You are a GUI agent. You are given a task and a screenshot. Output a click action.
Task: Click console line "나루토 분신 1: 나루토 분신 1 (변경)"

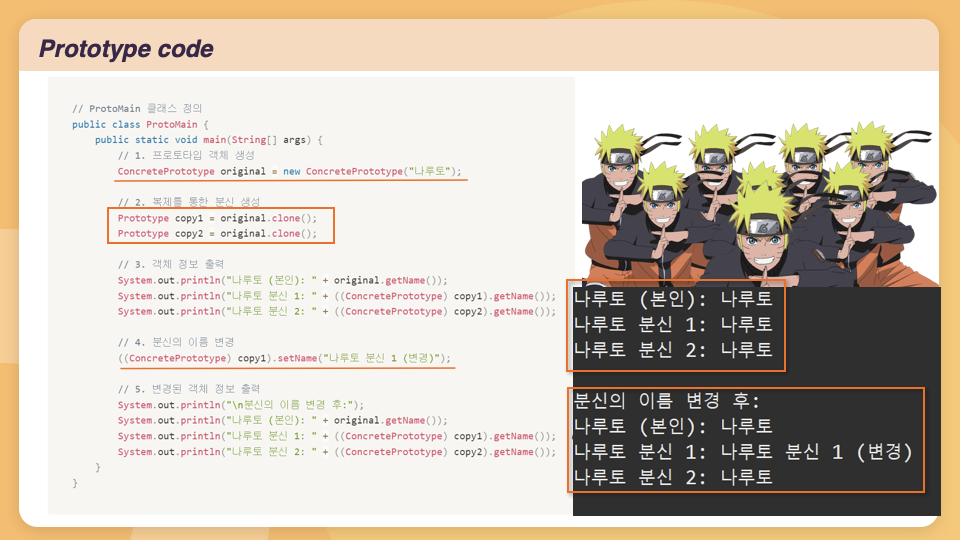click(743, 452)
